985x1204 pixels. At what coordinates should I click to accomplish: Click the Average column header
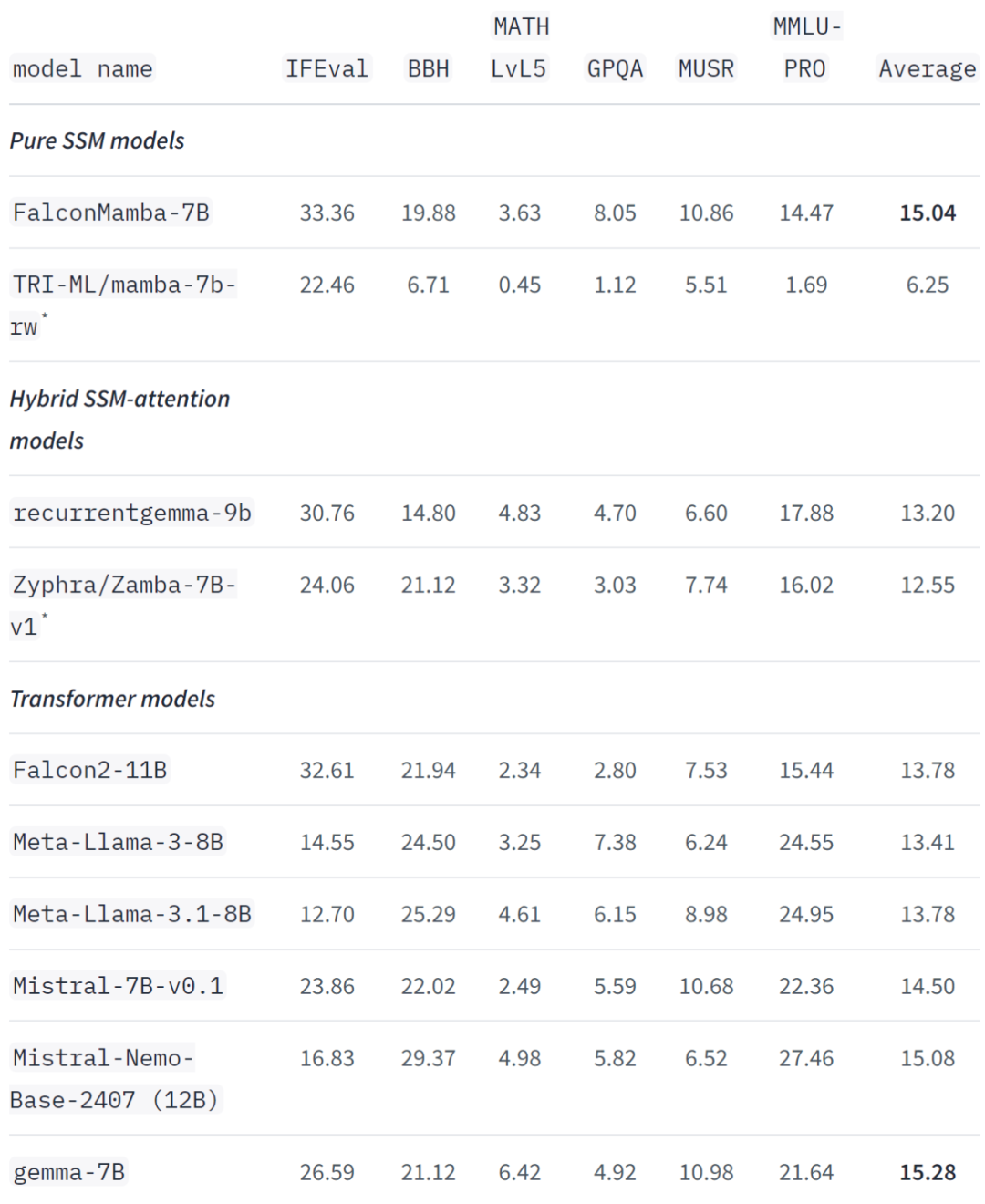928,68
